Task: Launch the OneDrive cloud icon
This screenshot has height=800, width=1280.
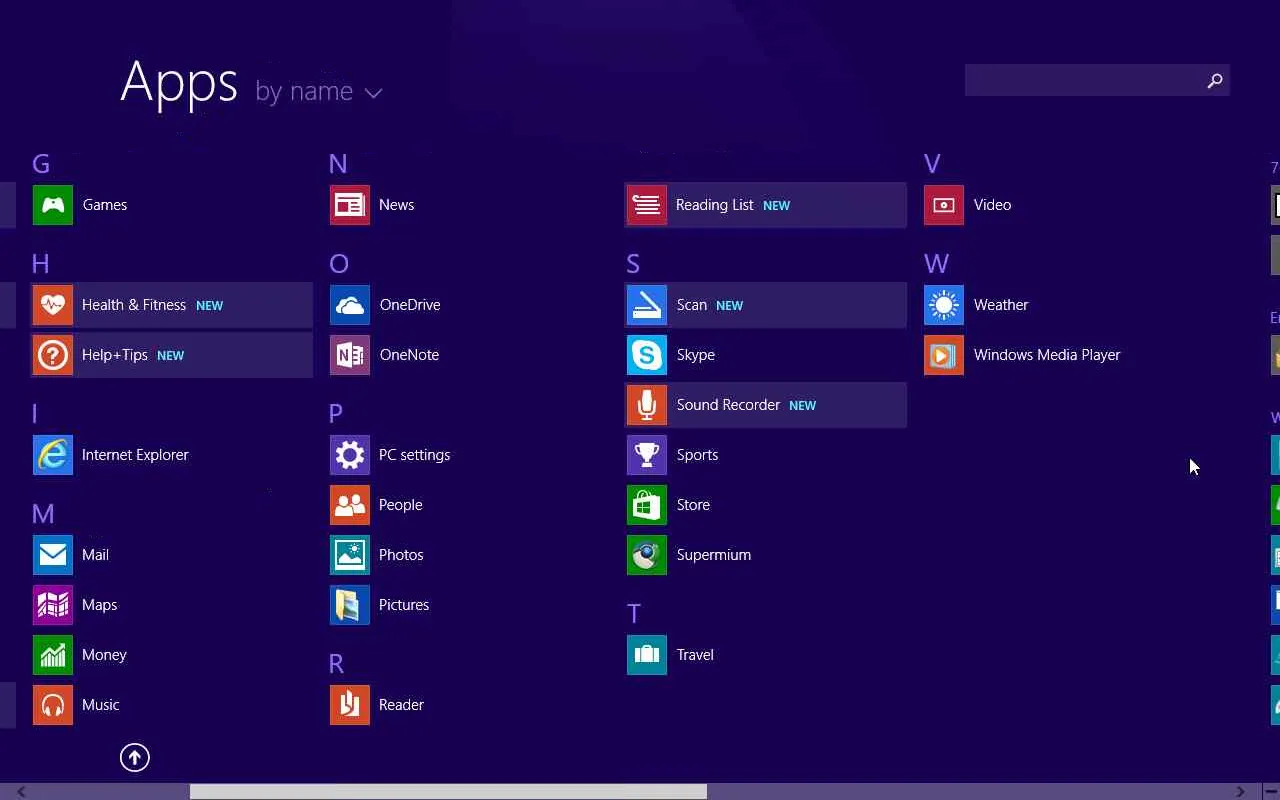Action: [x=350, y=305]
